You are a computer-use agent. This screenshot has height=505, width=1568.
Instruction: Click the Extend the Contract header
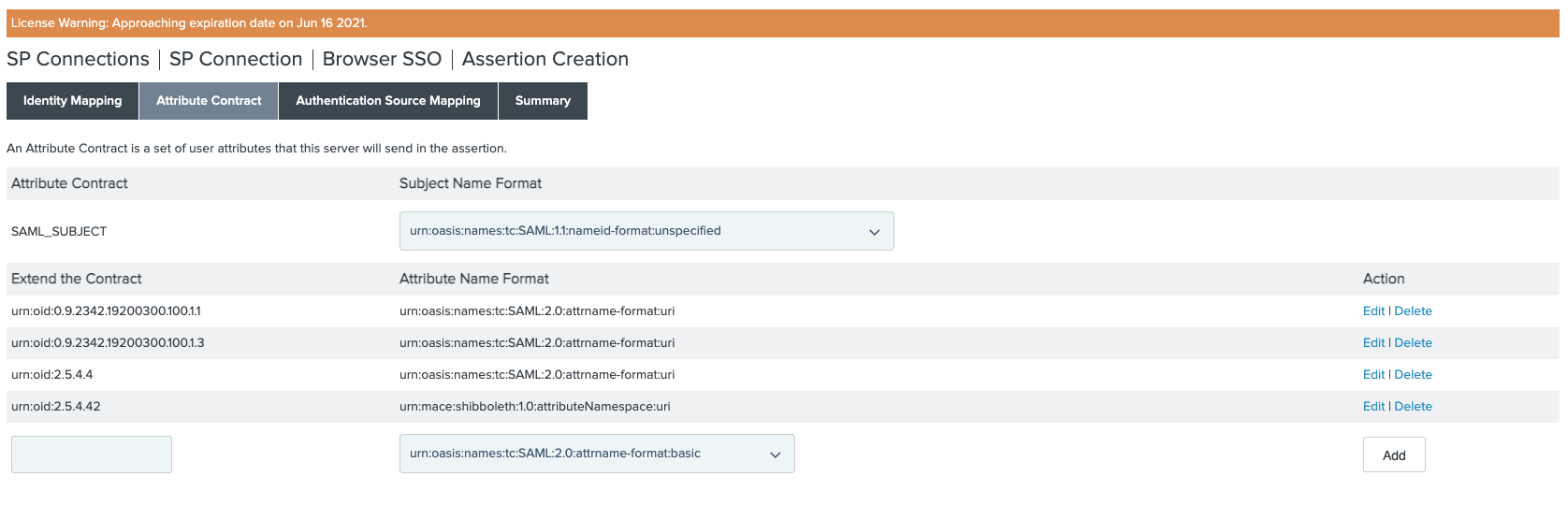(77, 279)
